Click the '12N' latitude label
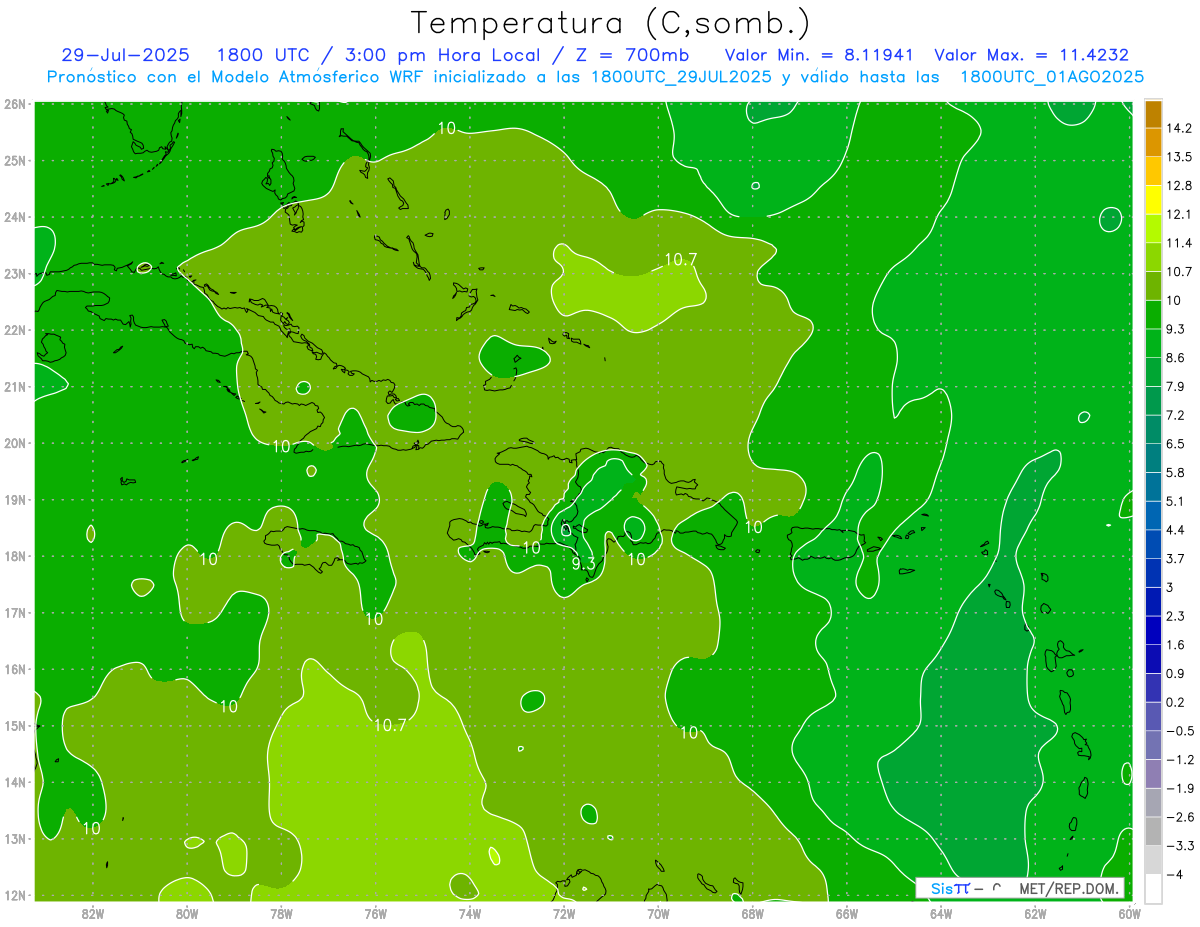Screen dimensions: 1200x927 [15, 895]
